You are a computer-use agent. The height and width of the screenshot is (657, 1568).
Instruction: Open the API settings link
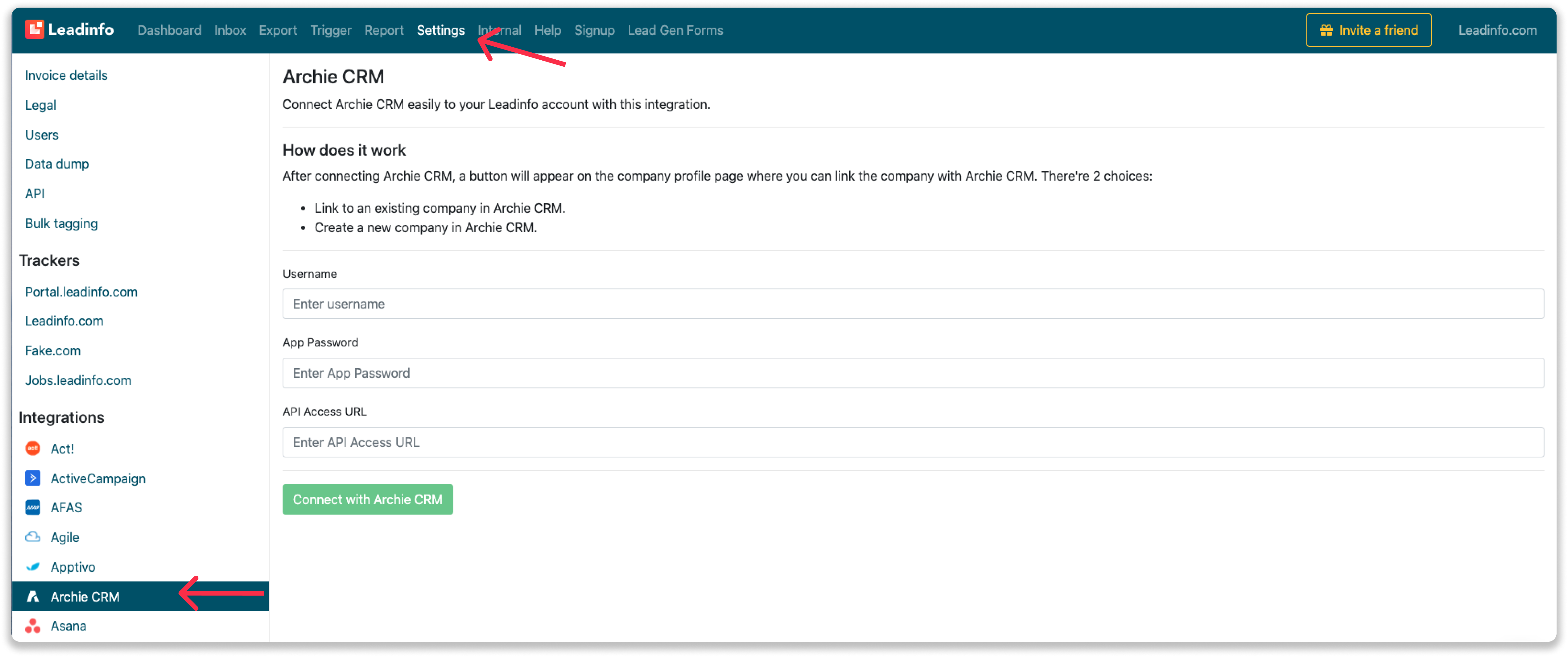coord(35,194)
